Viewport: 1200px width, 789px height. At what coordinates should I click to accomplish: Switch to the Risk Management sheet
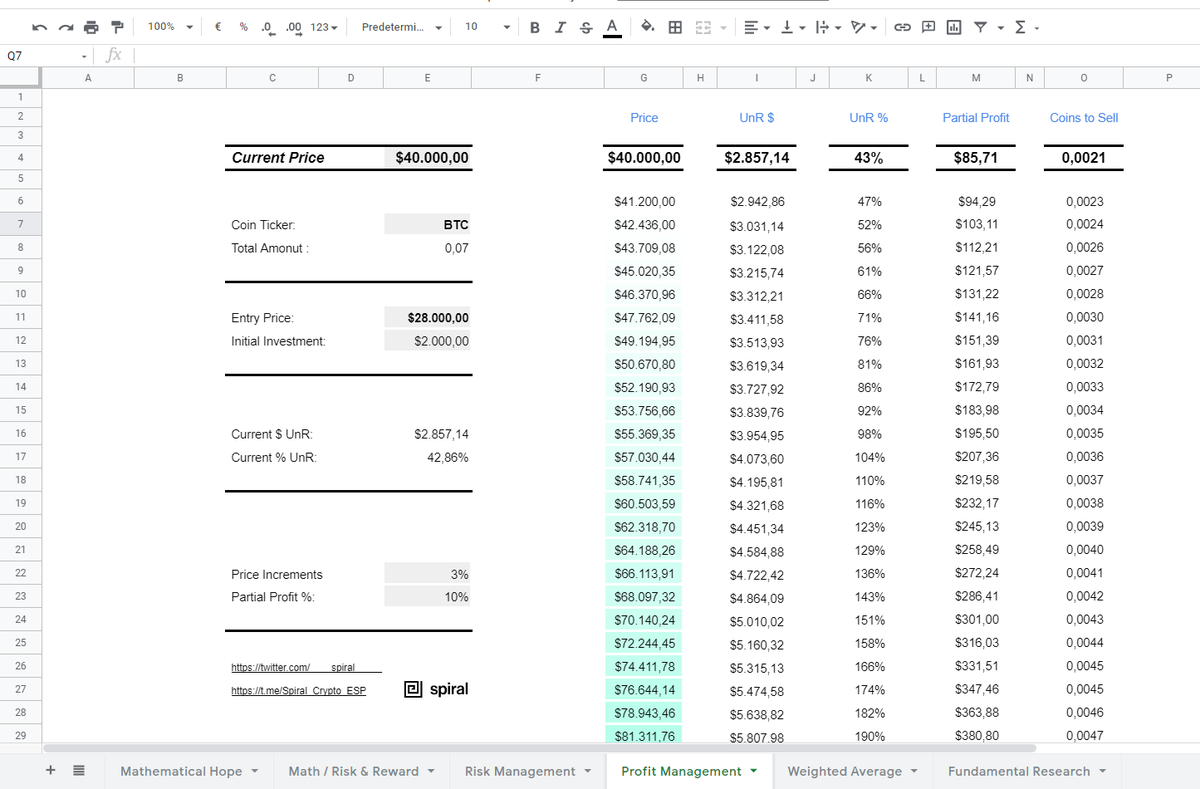(x=527, y=771)
